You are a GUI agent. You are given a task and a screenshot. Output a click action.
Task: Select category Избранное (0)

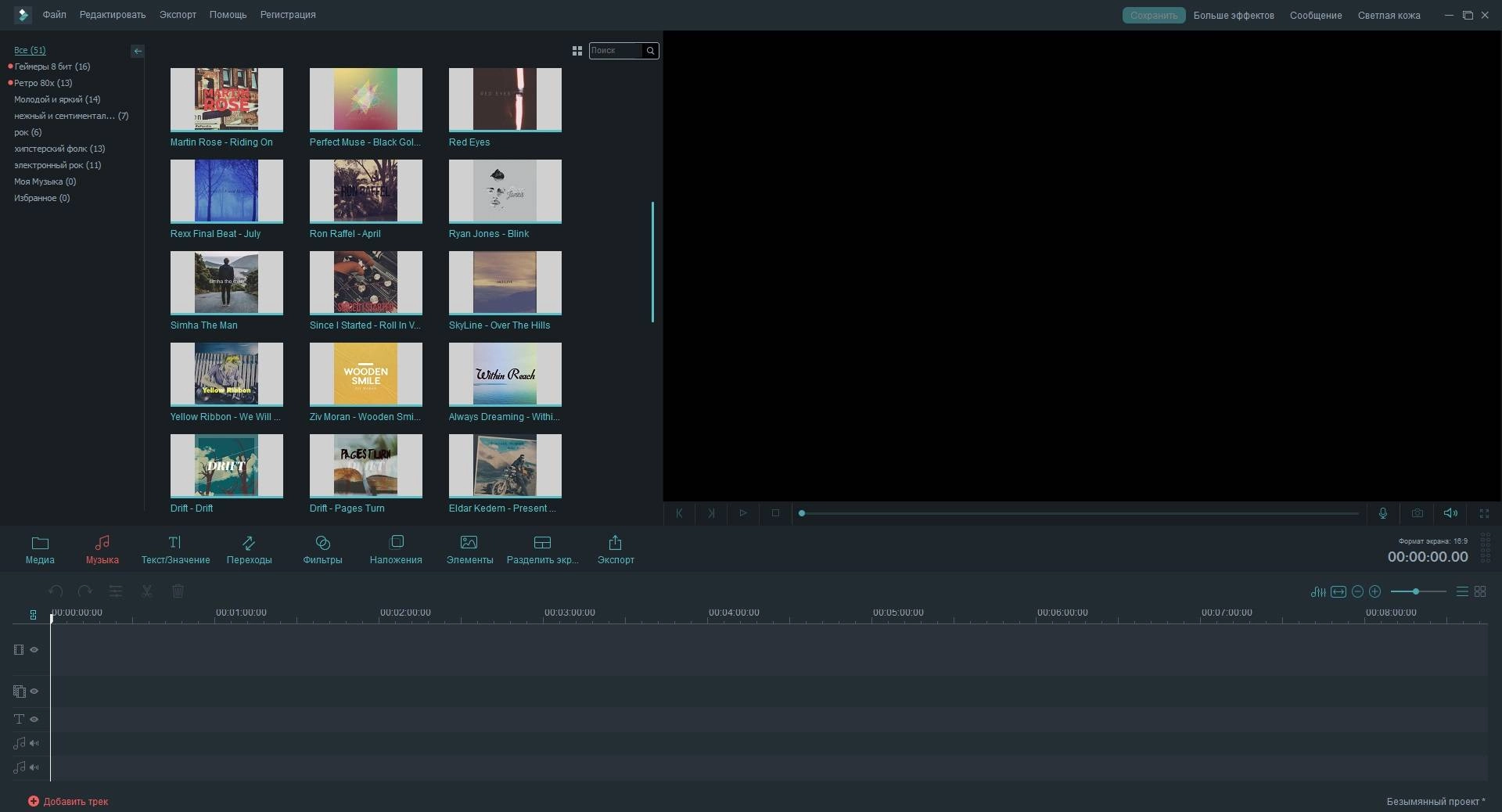point(41,198)
